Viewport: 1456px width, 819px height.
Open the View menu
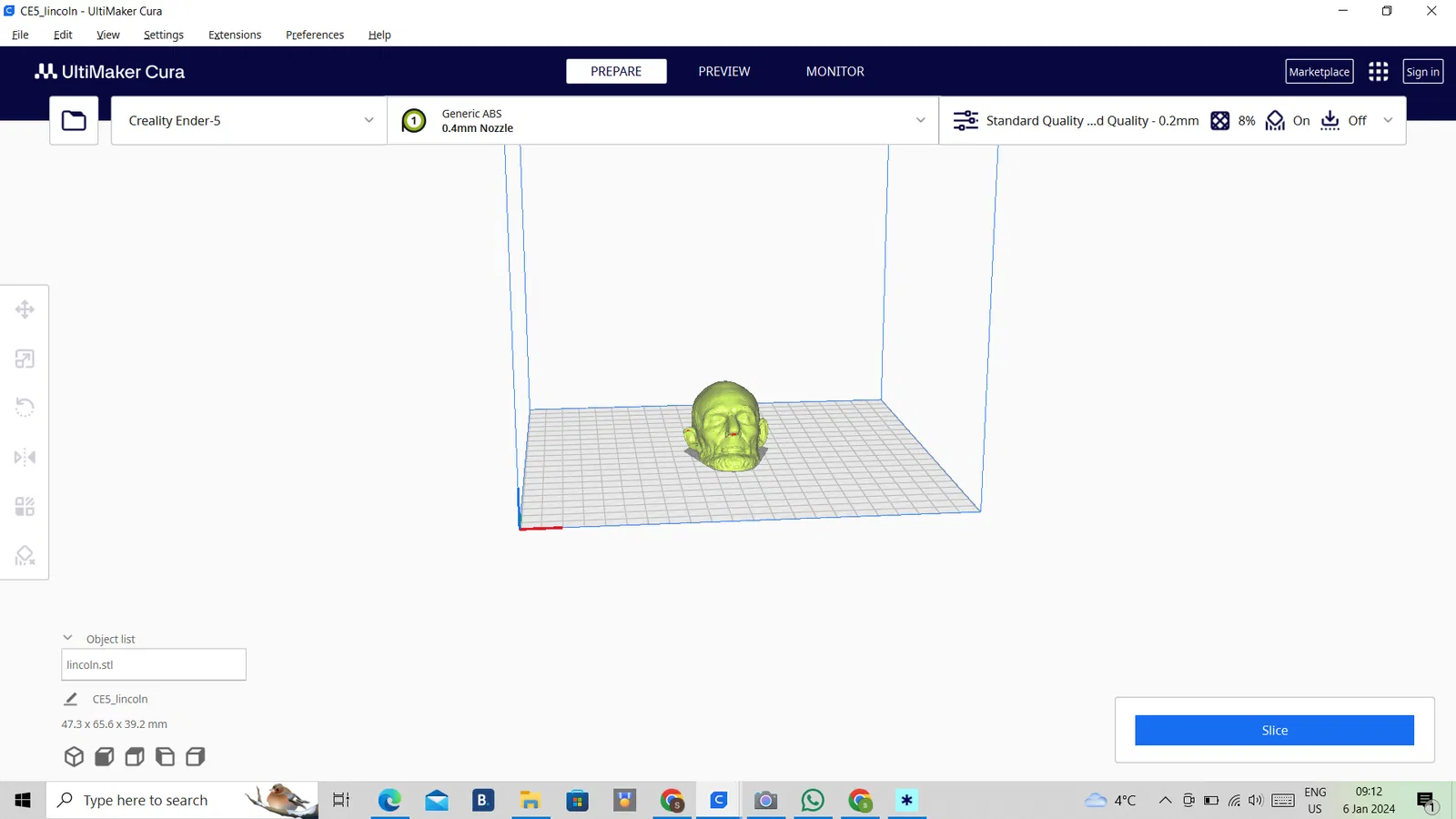[x=108, y=35]
